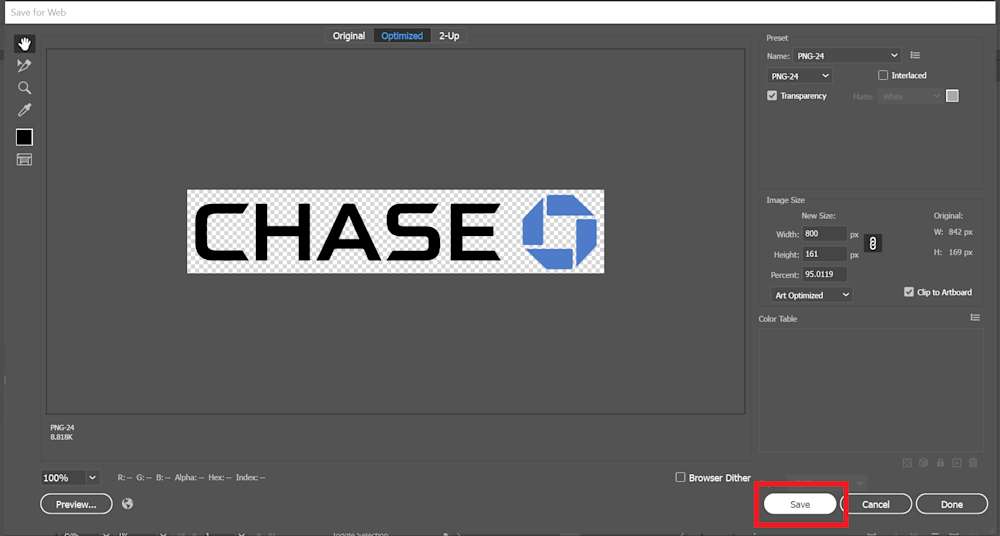This screenshot has width=1000, height=536.
Task: Click the Save button
Action: [800, 504]
